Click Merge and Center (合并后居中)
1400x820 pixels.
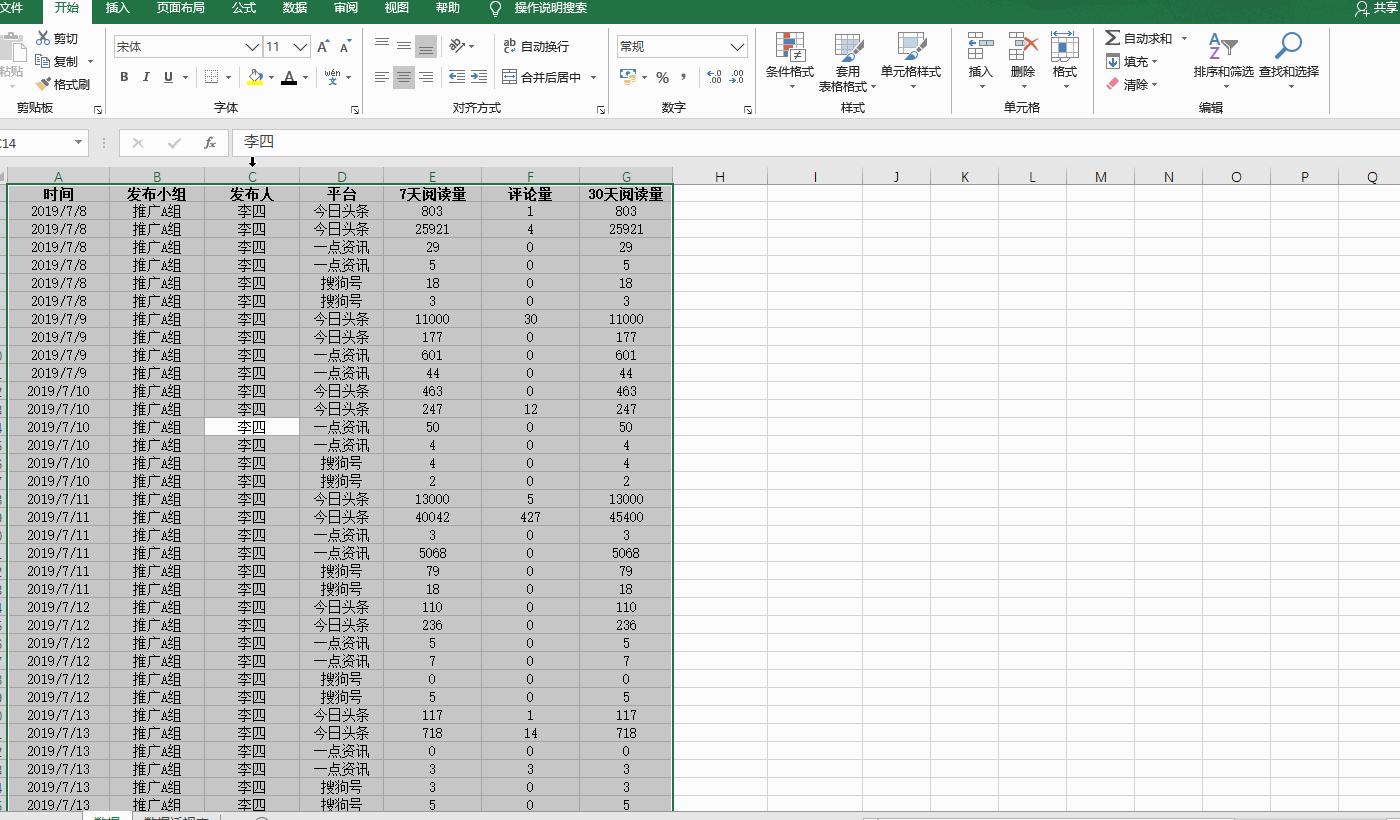(x=541, y=77)
